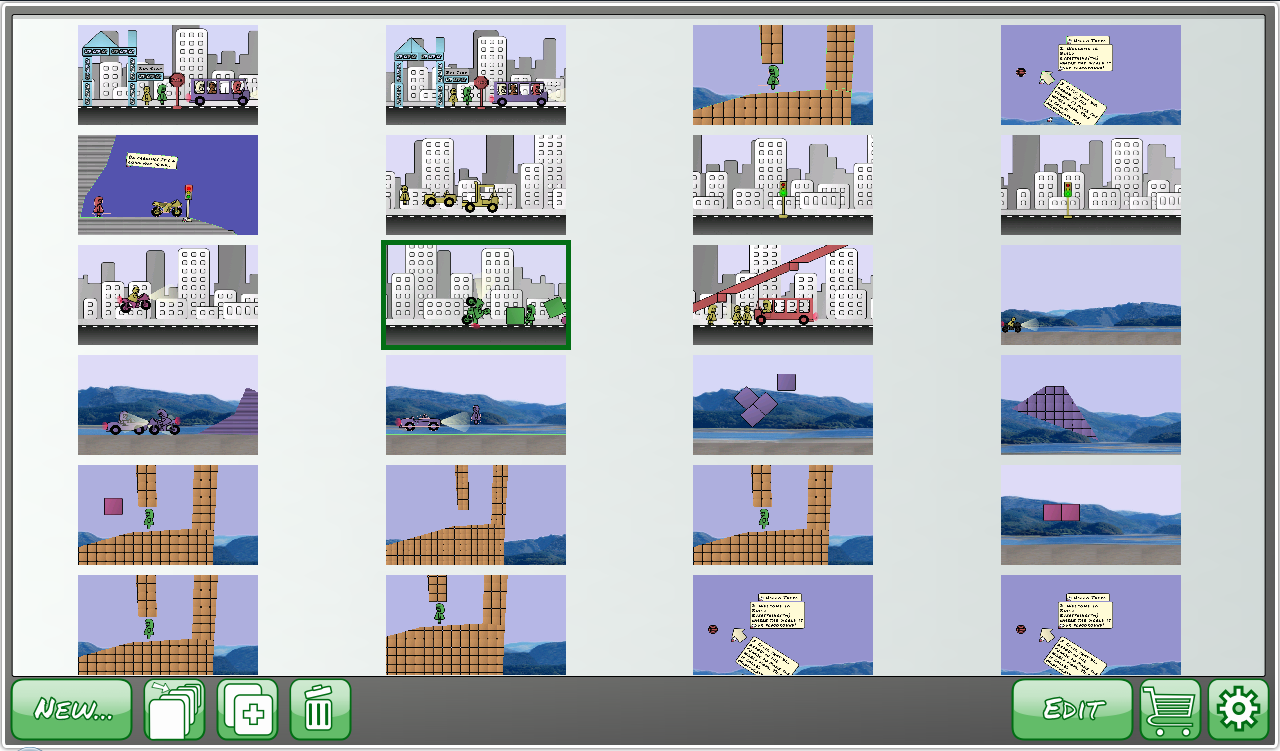Duplicate scene with the plus copy icon

(x=248, y=709)
